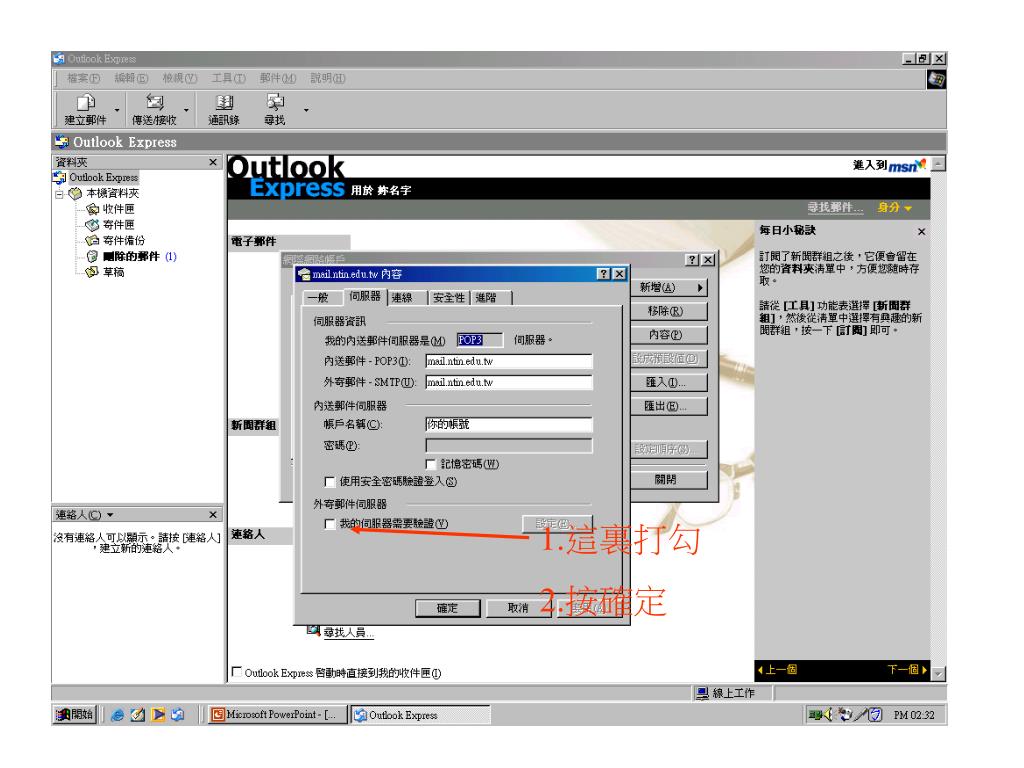Select the 寄件備份 folder icon
The width and height of the screenshot is (1024, 768).
click(x=93, y=240)
